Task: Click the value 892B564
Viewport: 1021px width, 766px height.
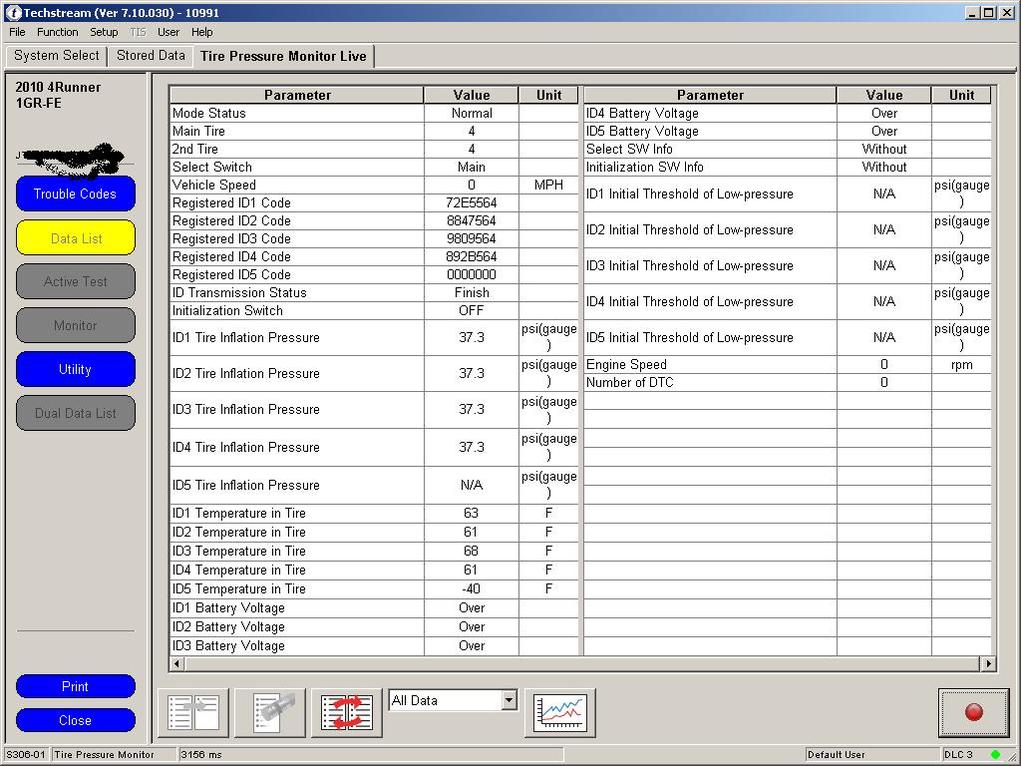Action: click(x=471, y=257)
